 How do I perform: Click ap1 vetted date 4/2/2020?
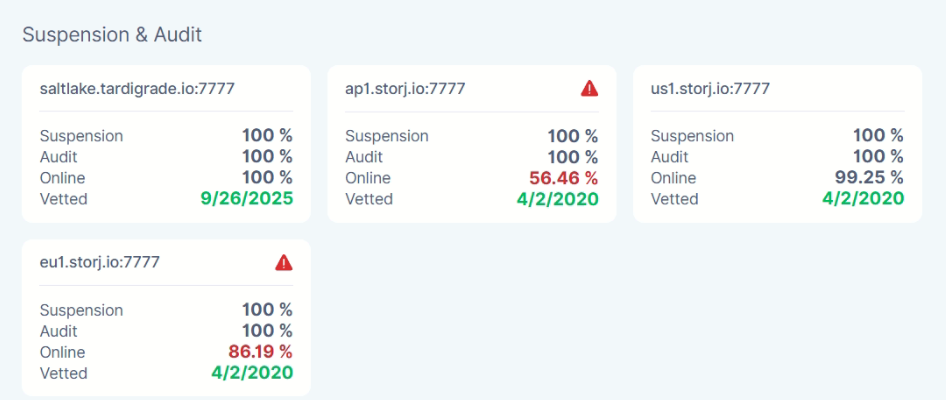coord(558,199)
